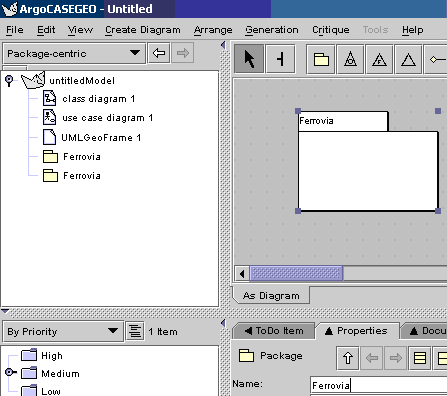Click the Properties back arrow button

372,358
